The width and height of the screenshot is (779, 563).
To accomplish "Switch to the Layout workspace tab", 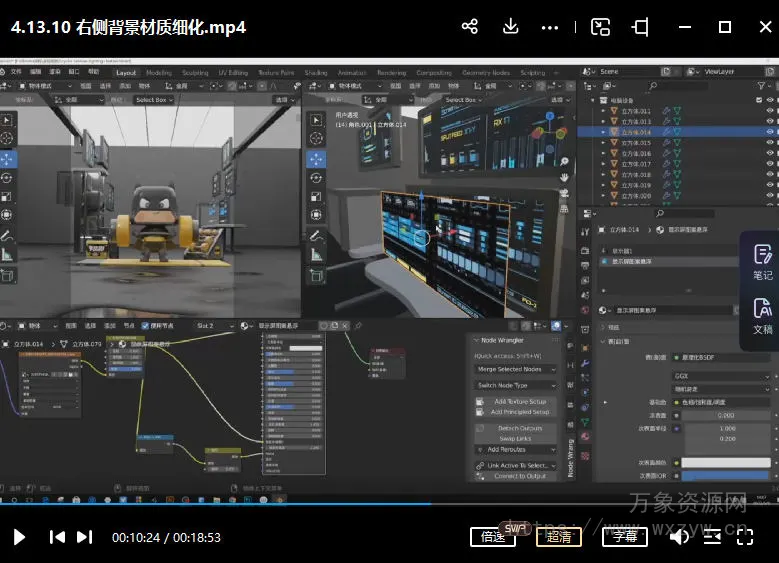I will click(126, 72).
